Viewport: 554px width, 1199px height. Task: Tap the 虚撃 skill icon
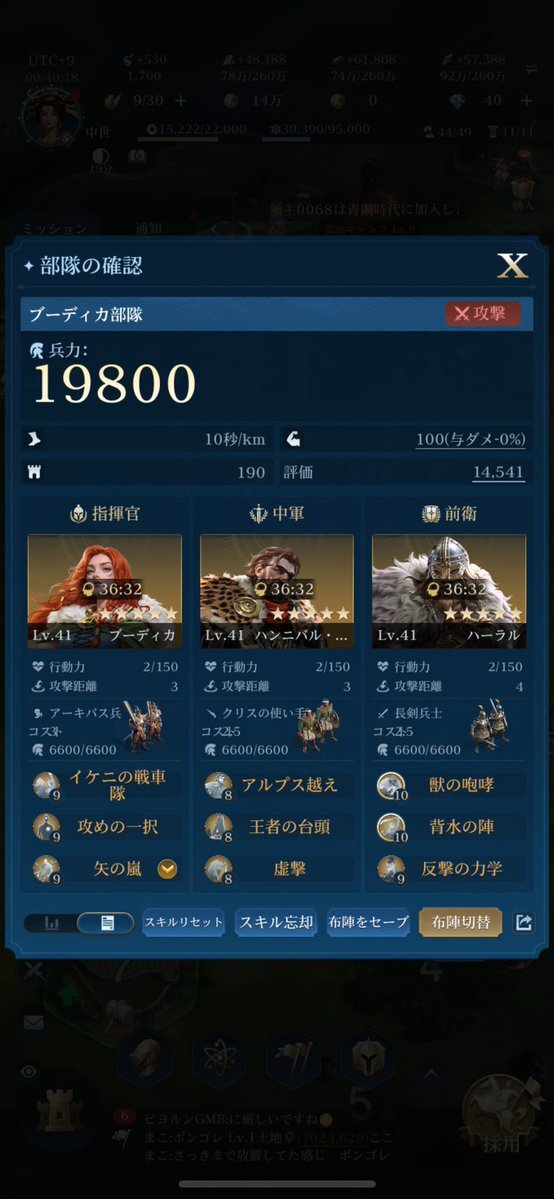coord(219,869)
